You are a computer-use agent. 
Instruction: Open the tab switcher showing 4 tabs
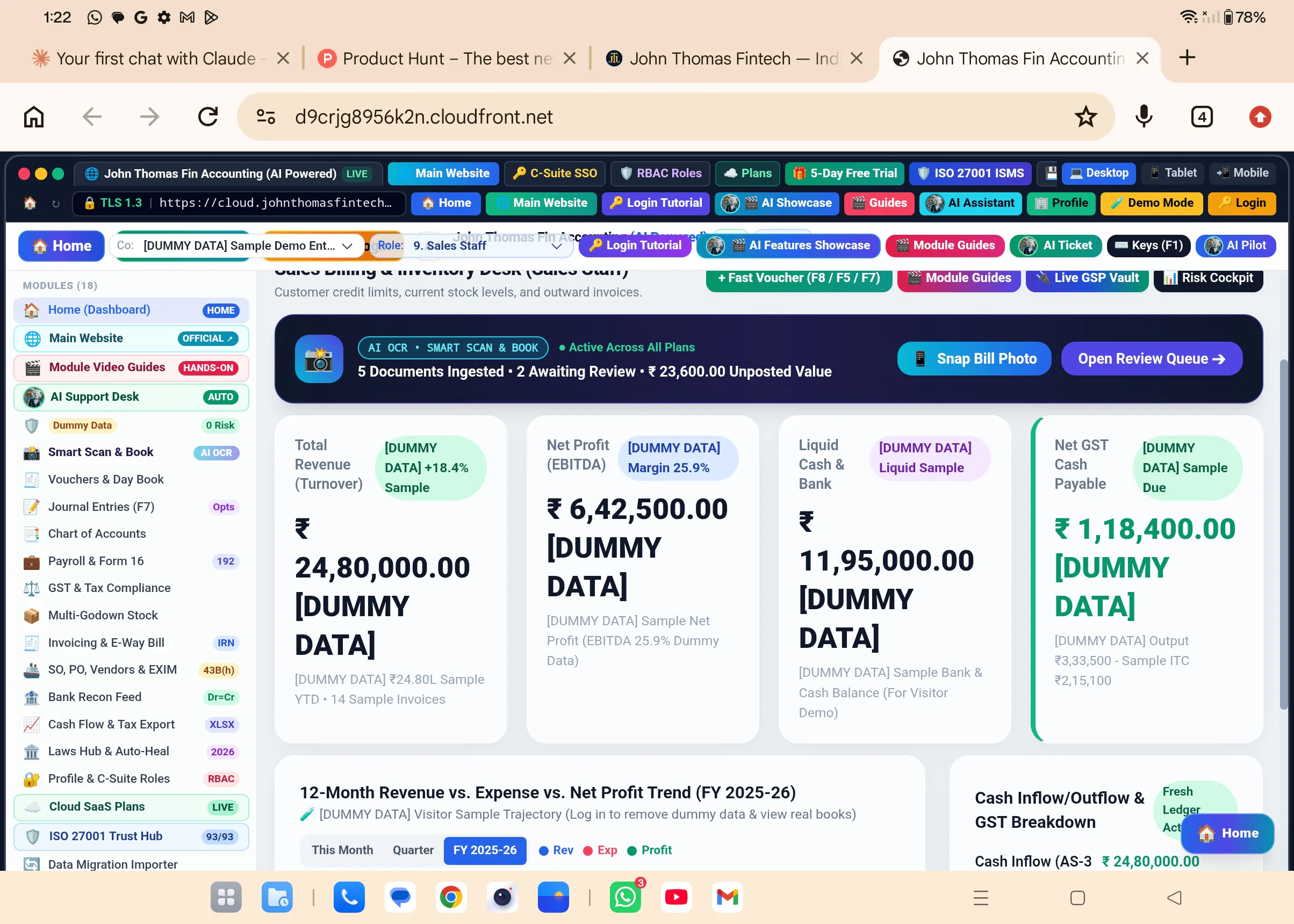(x=1201, y=117)
